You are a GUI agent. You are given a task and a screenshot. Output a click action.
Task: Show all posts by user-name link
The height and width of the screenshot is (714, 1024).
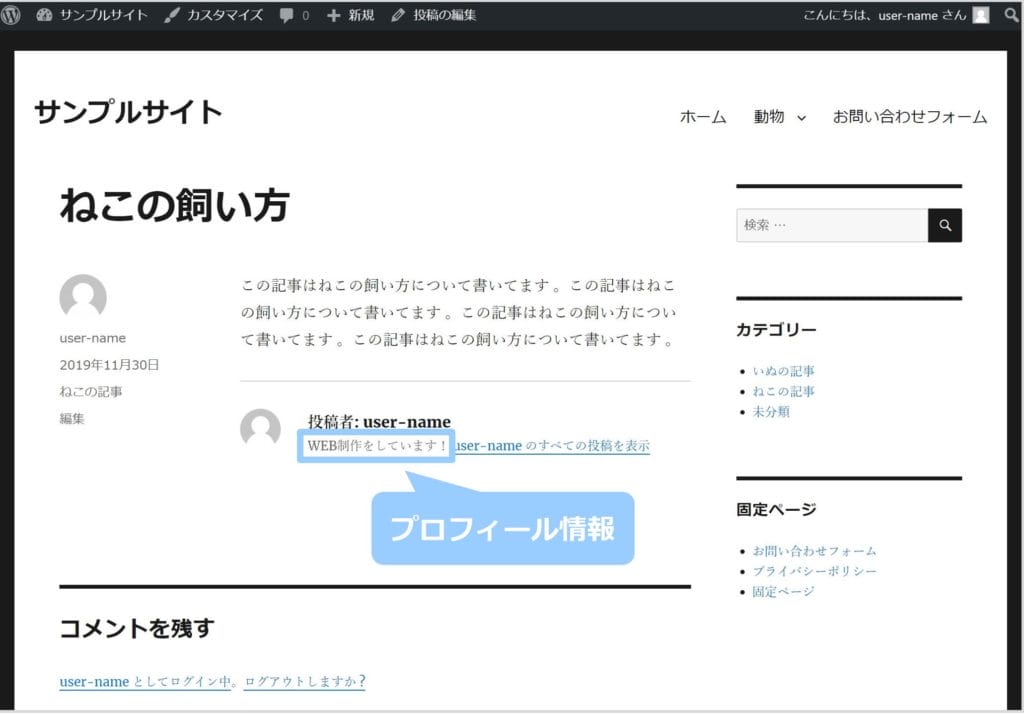coord(553,446)
